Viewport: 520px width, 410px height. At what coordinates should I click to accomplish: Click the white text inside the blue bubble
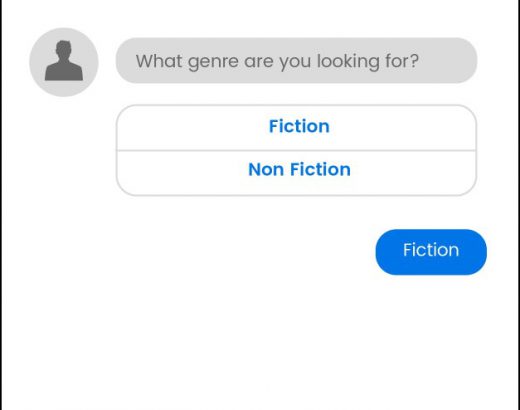pyautogui.click(x=431, y=250)
